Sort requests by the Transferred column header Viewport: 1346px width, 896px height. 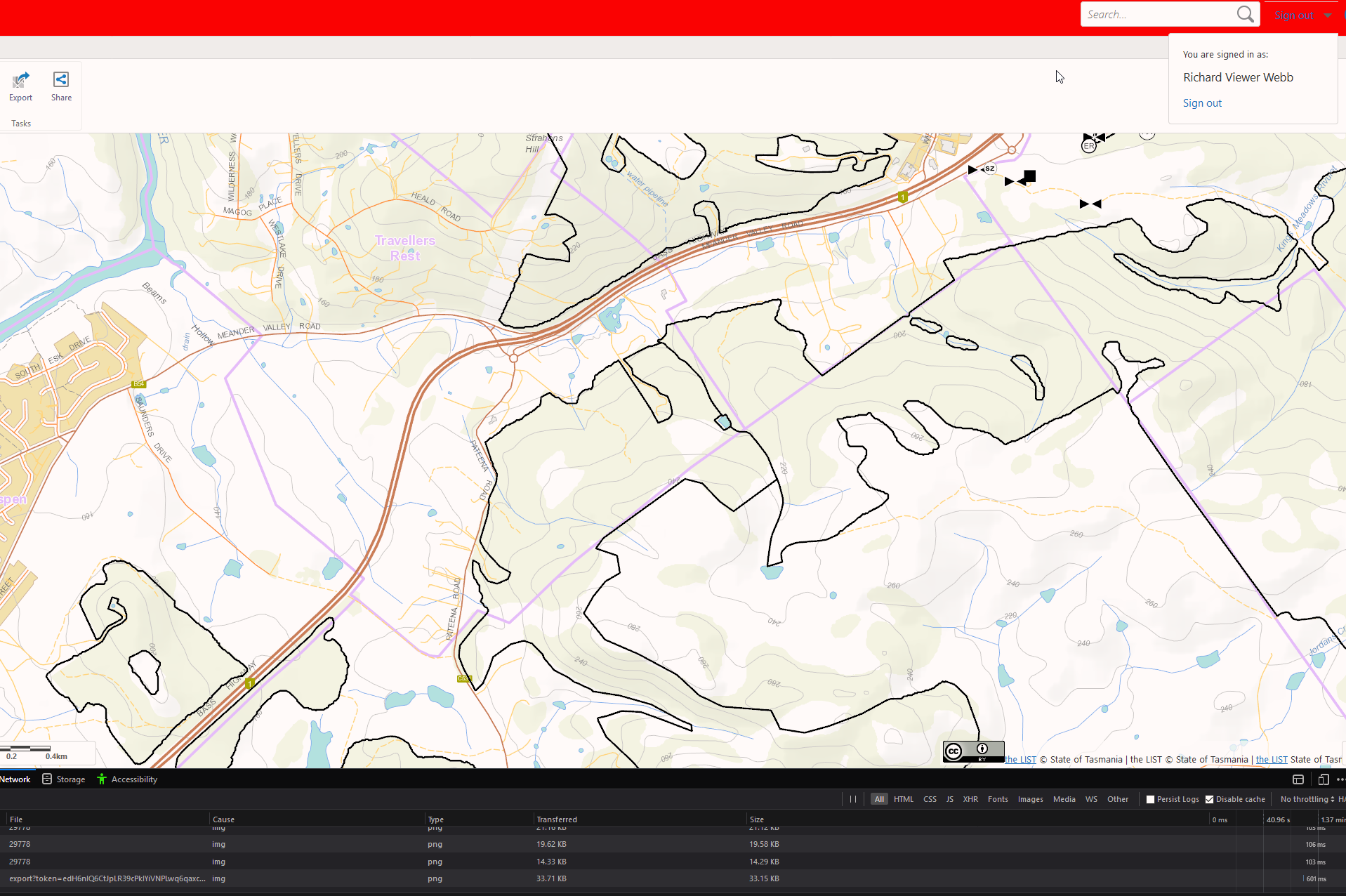(x=639, y=819)
